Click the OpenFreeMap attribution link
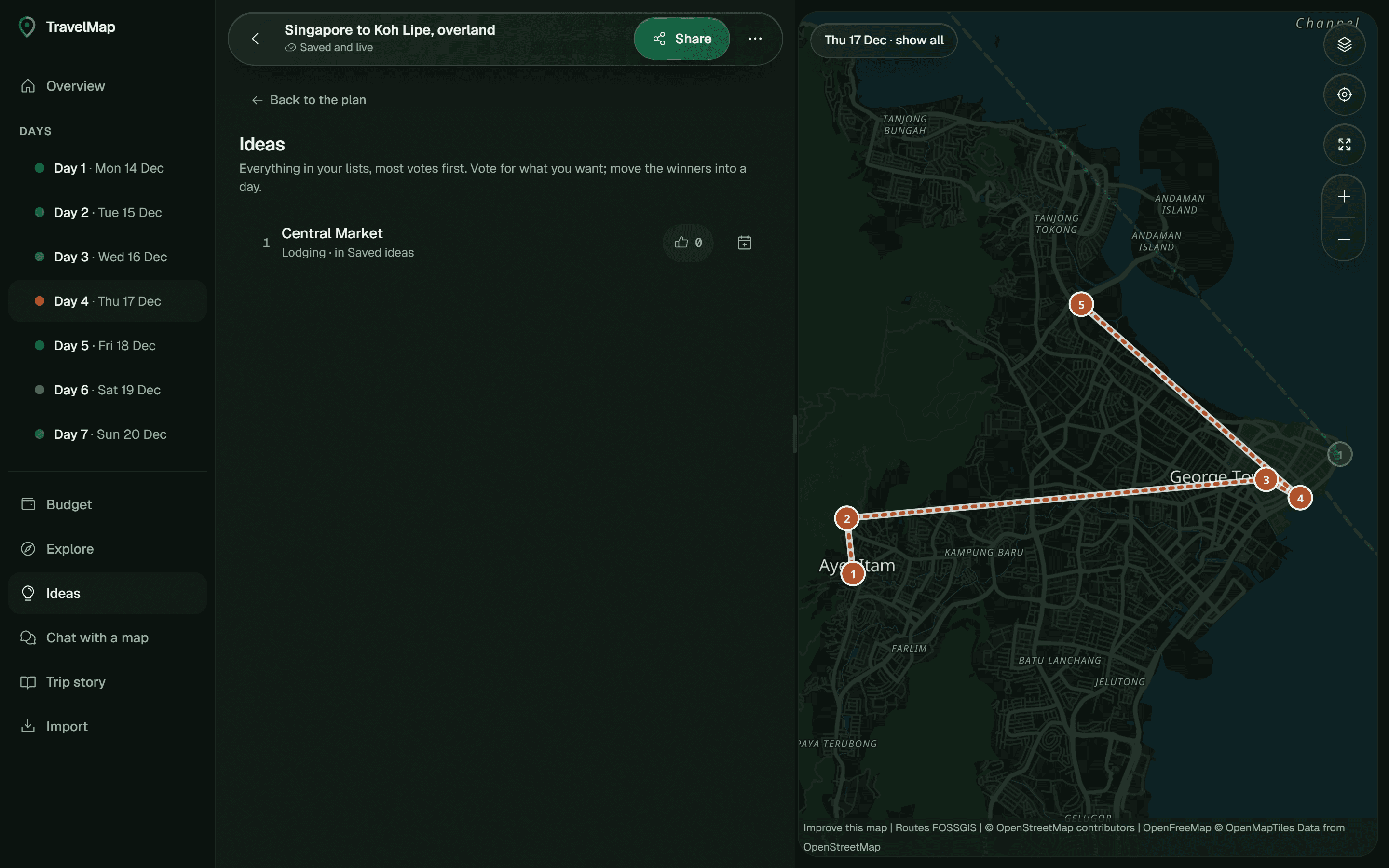The height and width of the screenshot is (868, 1389). [x=1177, y=828]
